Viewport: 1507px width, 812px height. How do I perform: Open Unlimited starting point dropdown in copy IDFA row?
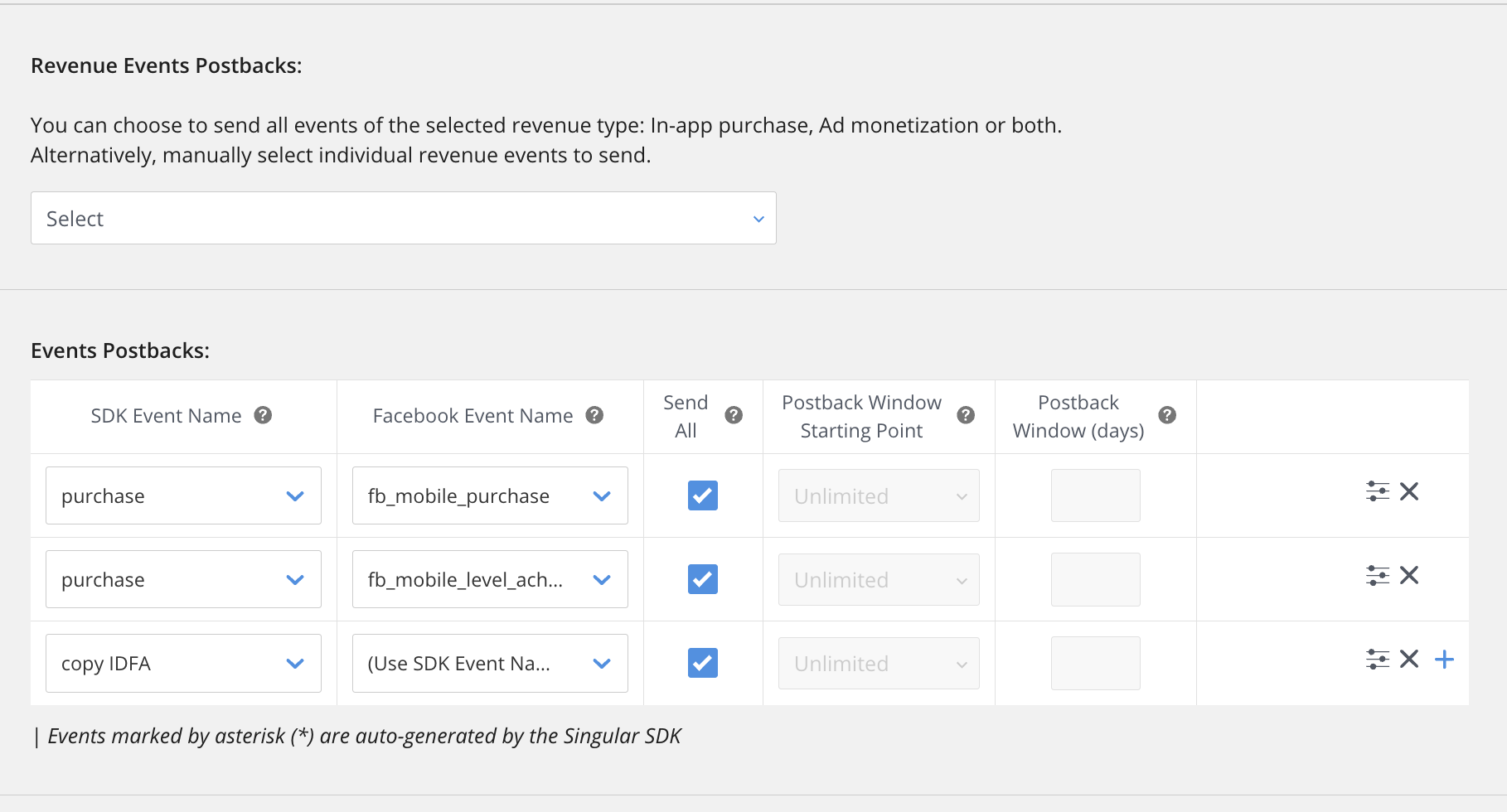coord(879,663)
